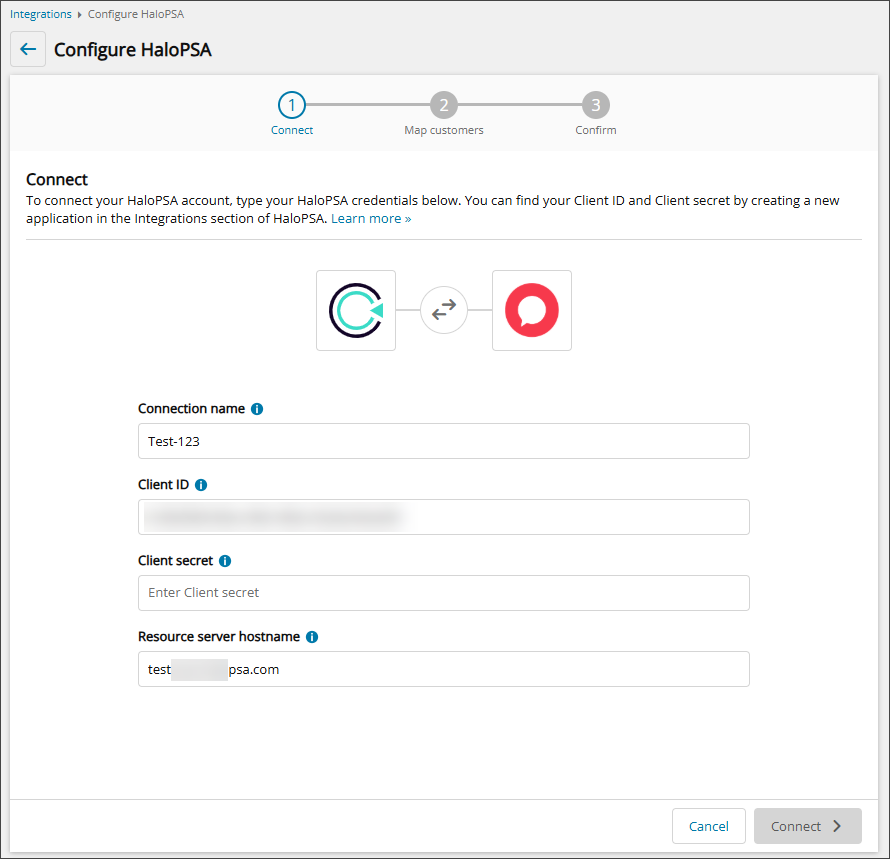Focus the Client ID field
The height and width of the screenshot is (859, 890).
point(443,517)
